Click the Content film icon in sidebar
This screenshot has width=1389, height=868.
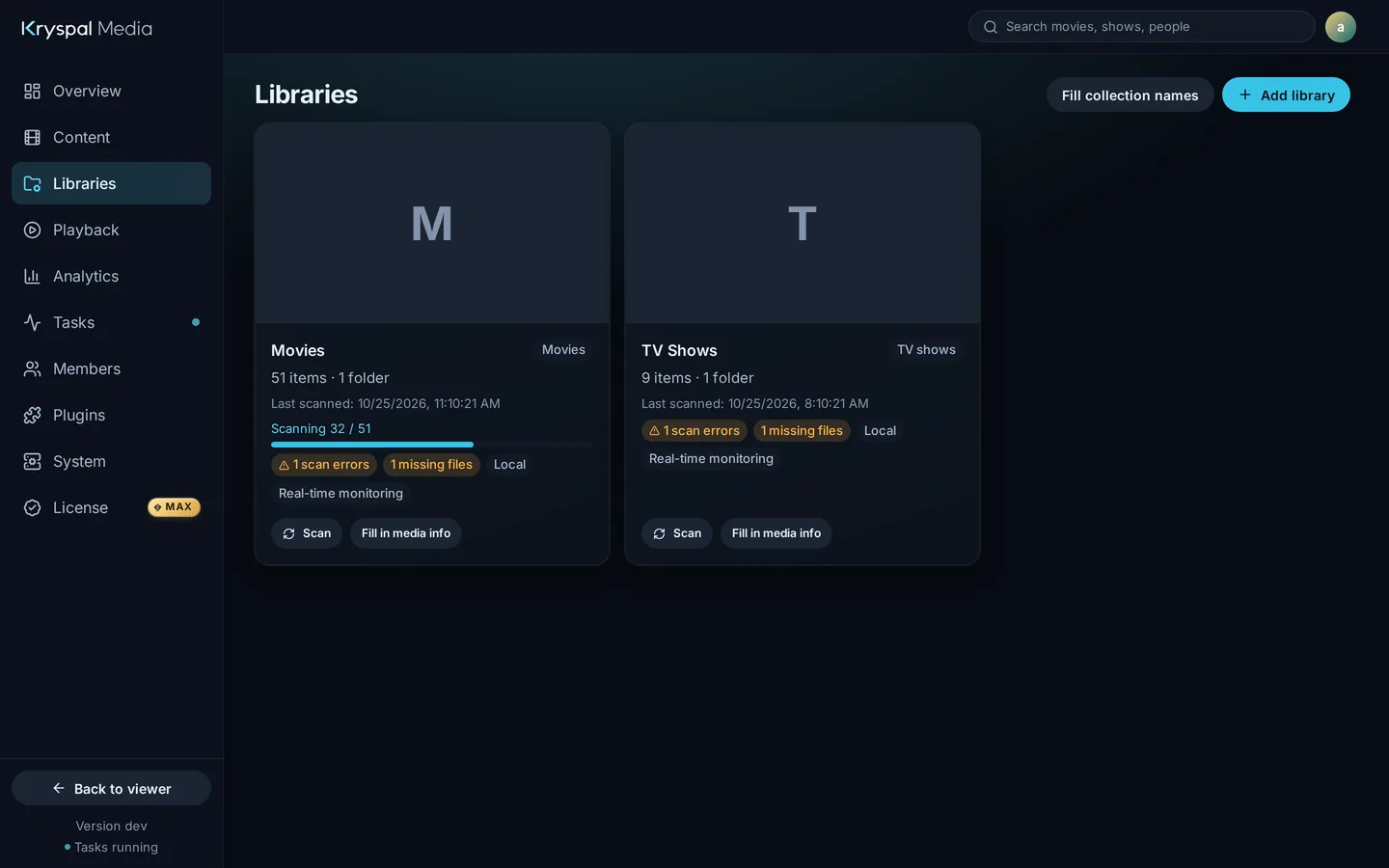point(32,137)
